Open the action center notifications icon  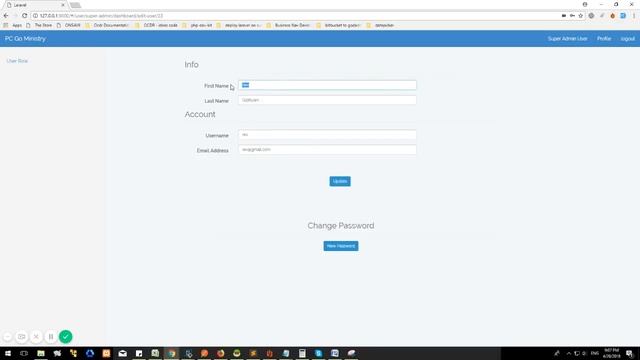click(629, 353)
